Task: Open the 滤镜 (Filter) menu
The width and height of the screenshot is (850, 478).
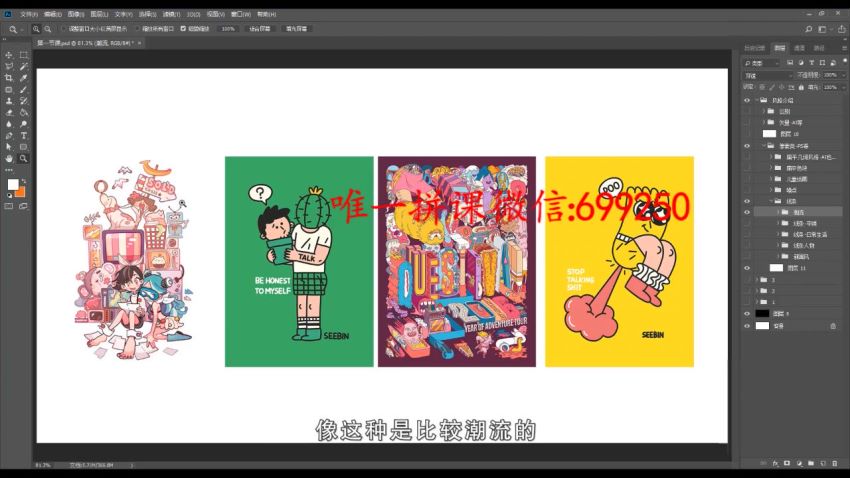Action: 171,14
